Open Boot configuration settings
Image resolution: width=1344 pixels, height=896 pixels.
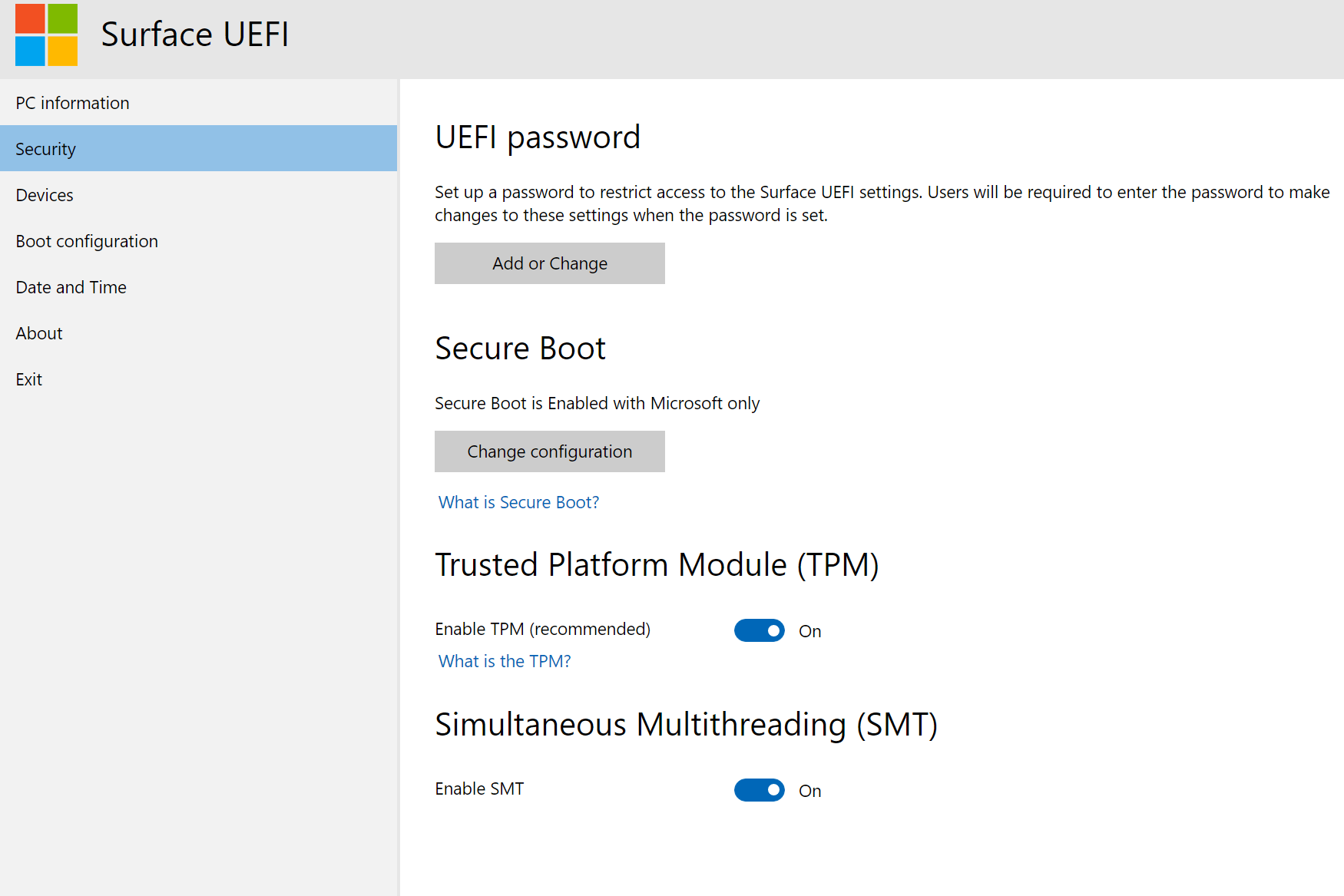click(x=199, y=241)
